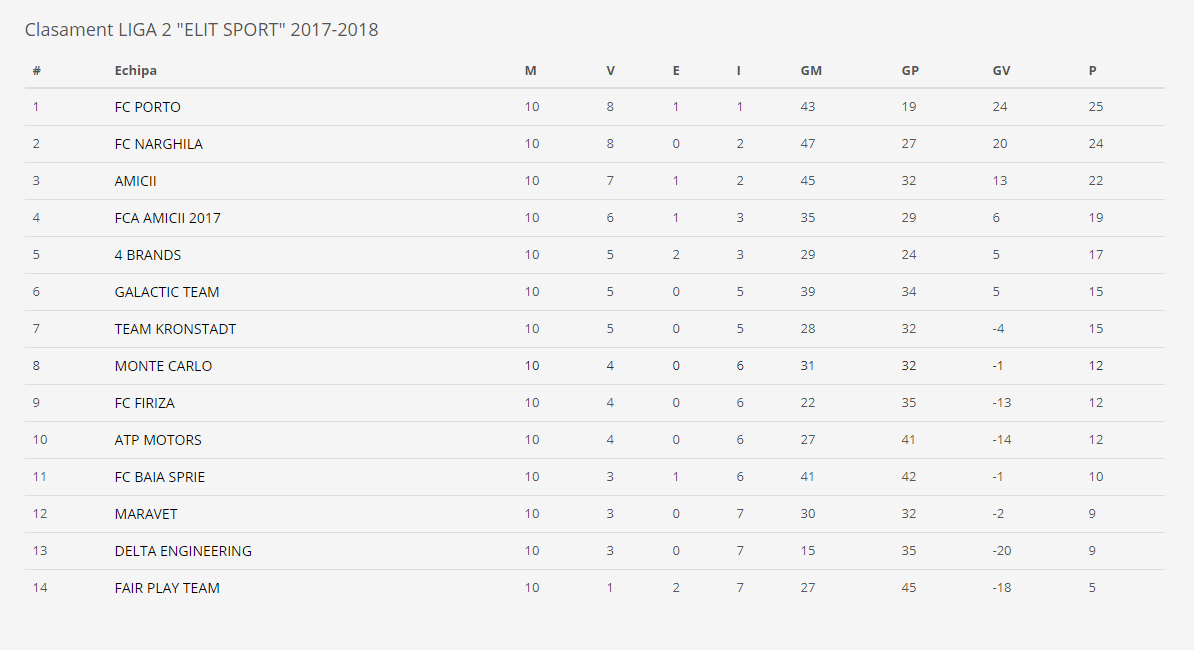Click FAIR PLAY TEAM name

point(167,588)
